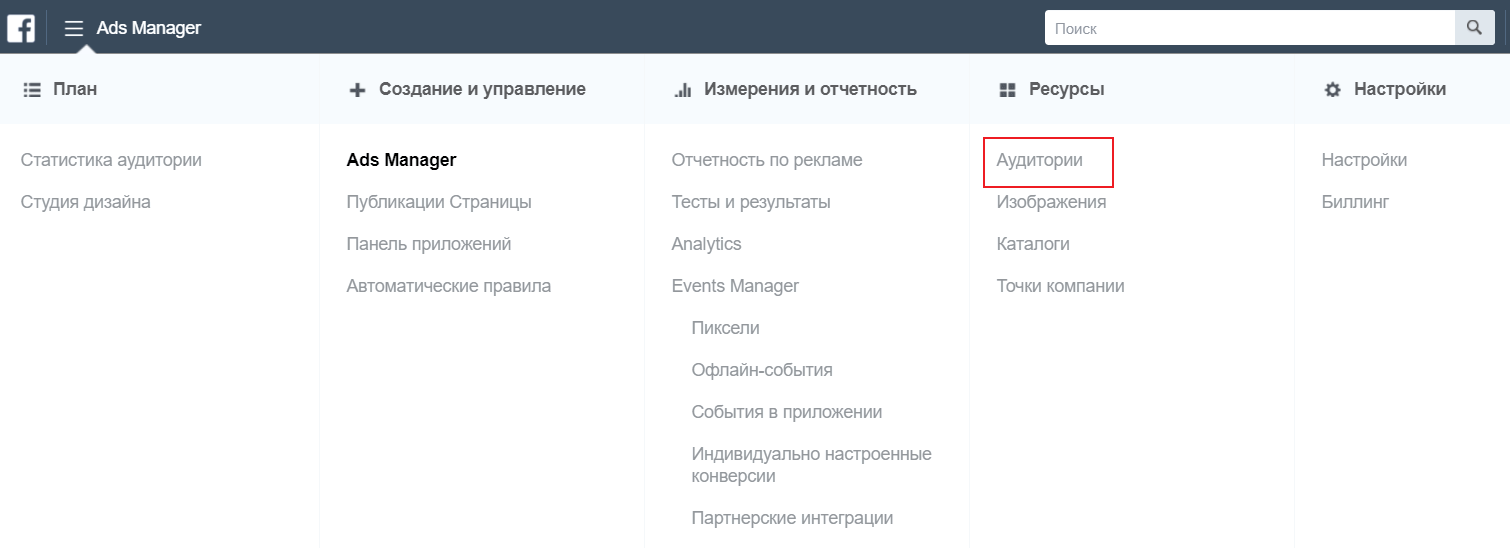Viewport: 1510px width, 548px height.
Task: Click Создание и управление header text
Action: (482, 89)
